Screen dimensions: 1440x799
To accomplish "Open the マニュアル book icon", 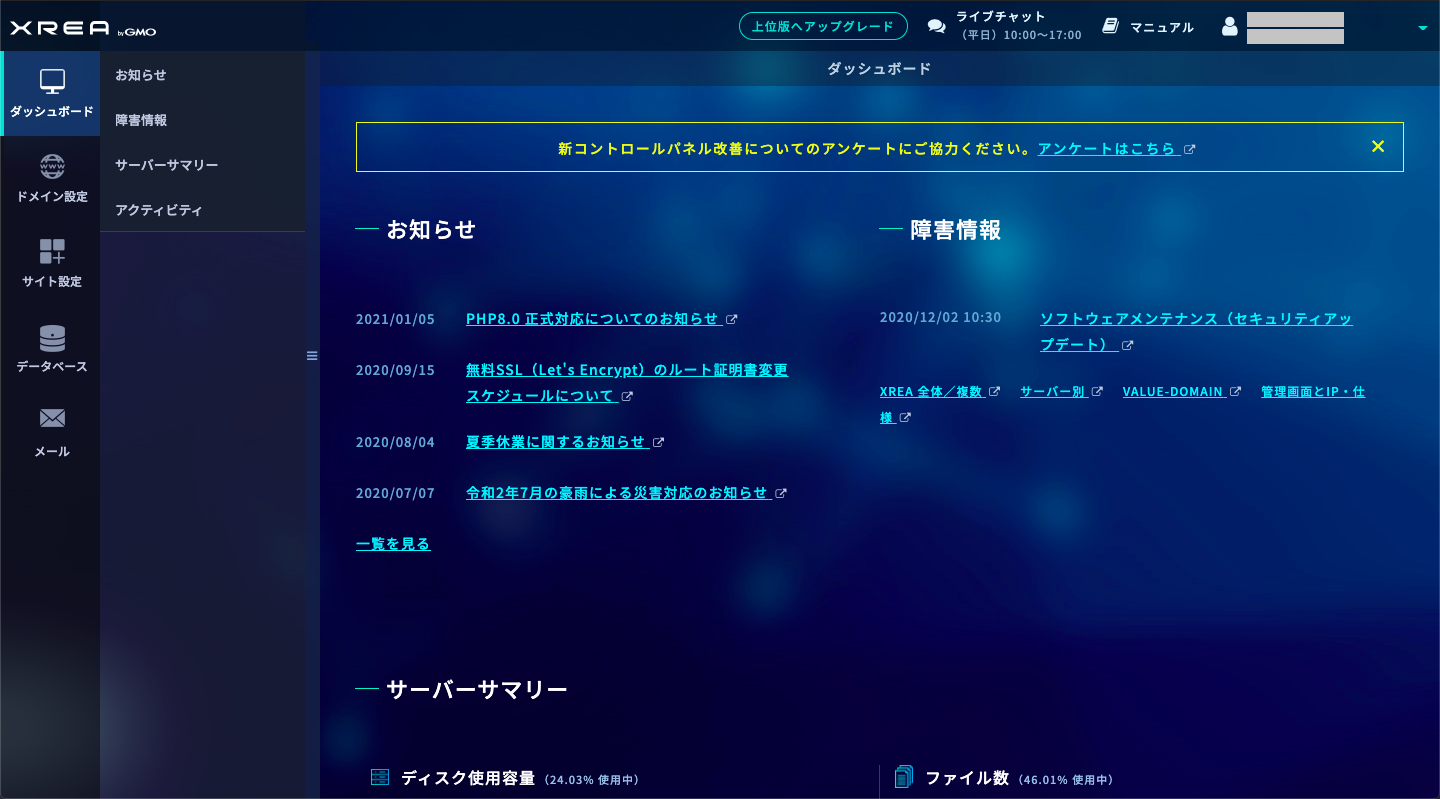I will tap(1110, 25).
